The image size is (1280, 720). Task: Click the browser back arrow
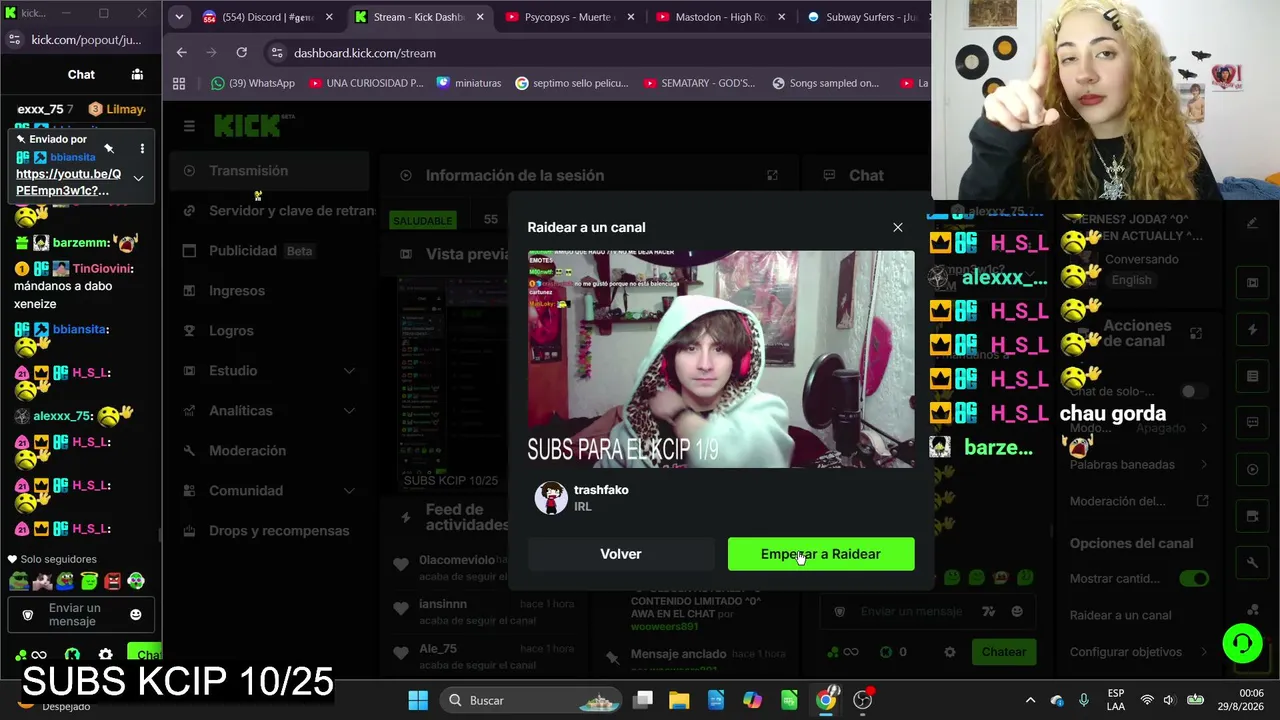[181, 53]
